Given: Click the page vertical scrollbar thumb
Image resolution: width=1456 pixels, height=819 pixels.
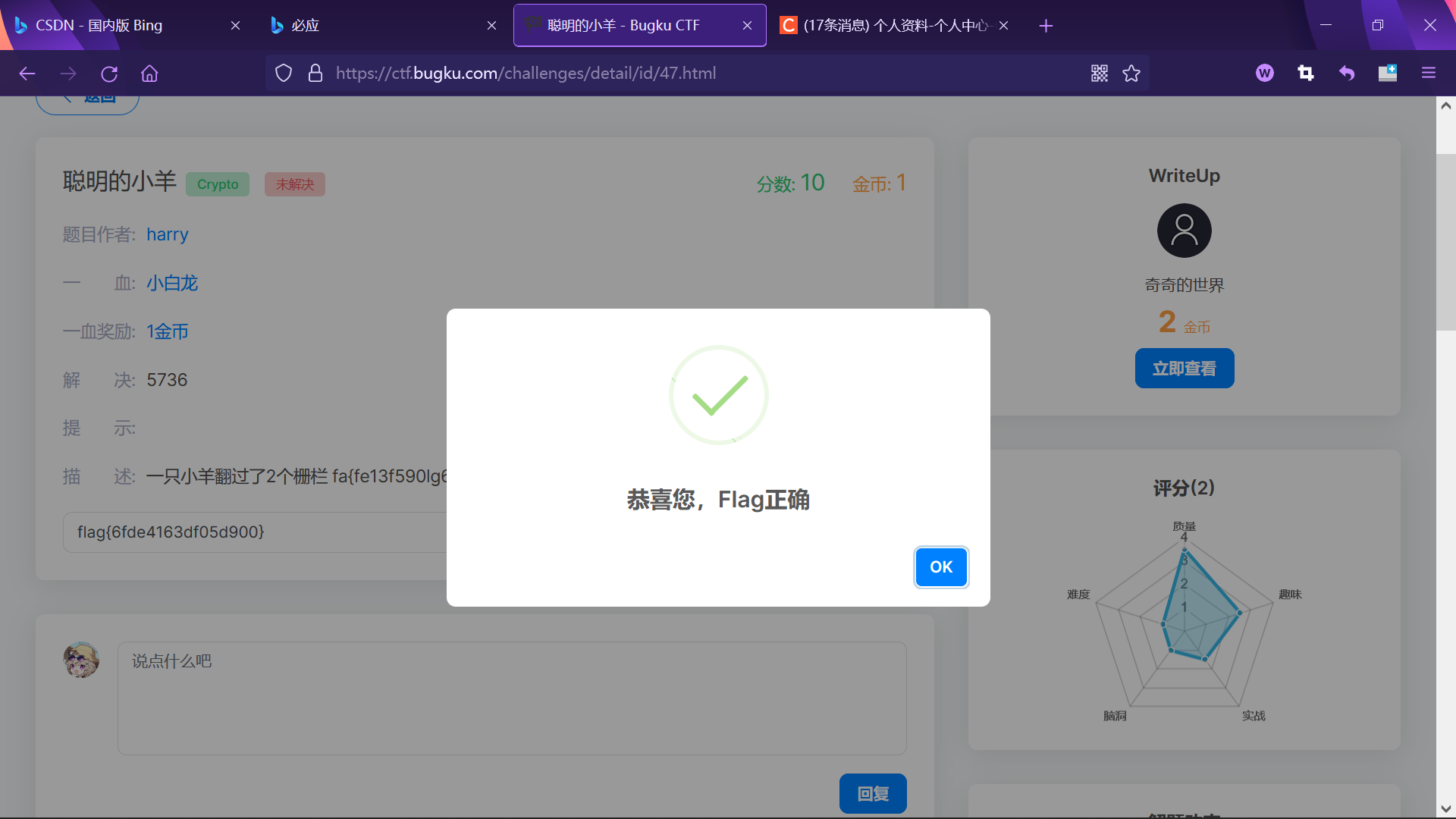Looking at the screenshot, I should [1445, 243].
